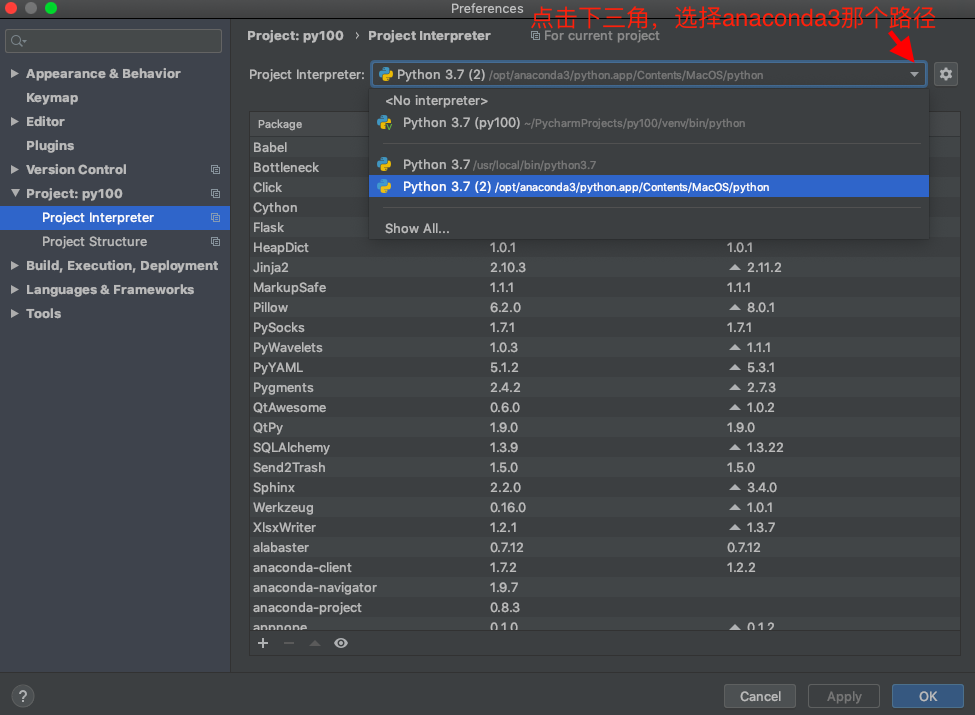This screenshot has width=975, height=715.
Task: Click upgrade arrow next to PyYAML 5.3.1
Action: pos(735,367)
